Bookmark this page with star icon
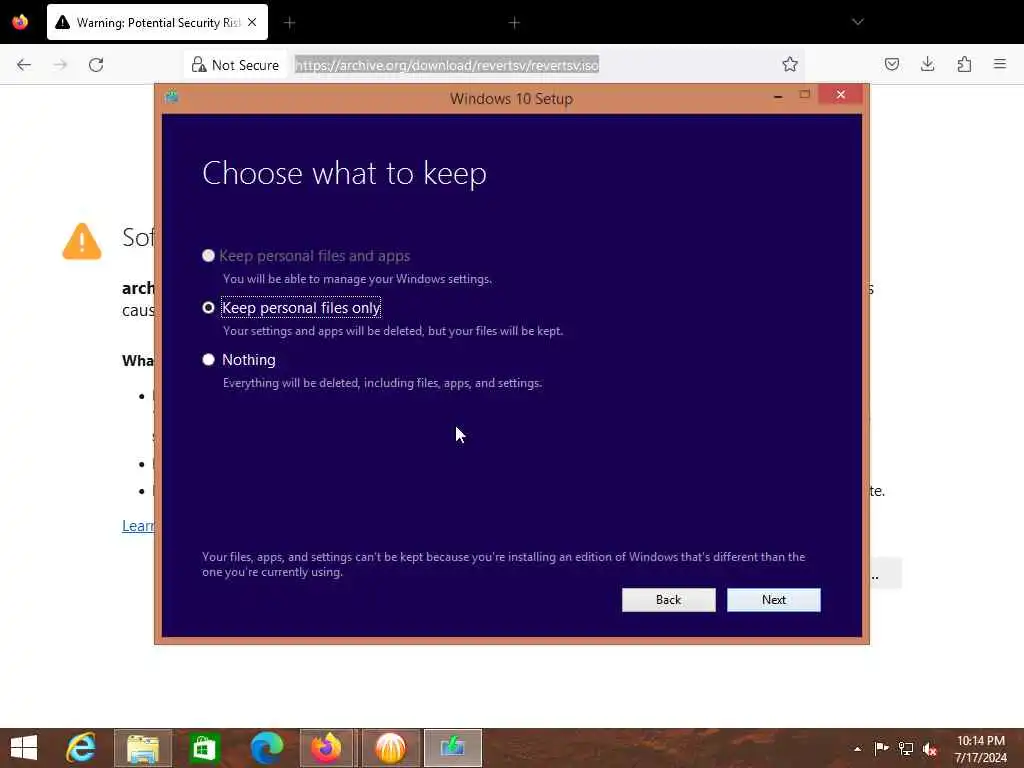Viewport: 1024px width, 768px height. (790, 64)
